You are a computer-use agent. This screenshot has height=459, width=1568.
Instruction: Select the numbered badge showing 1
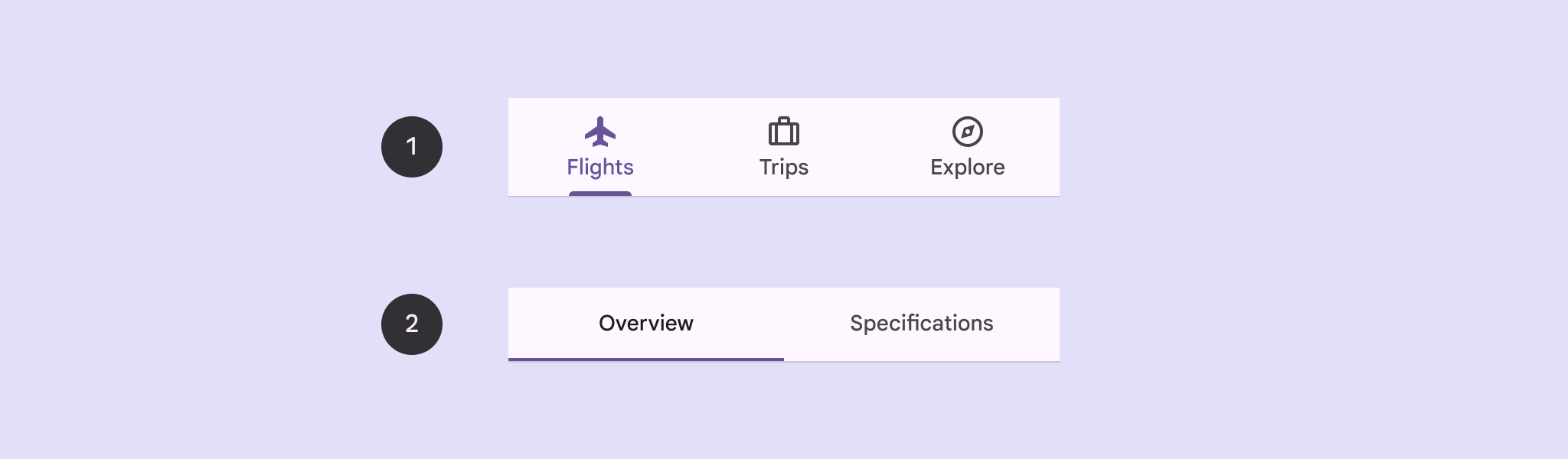coord(411,146)
